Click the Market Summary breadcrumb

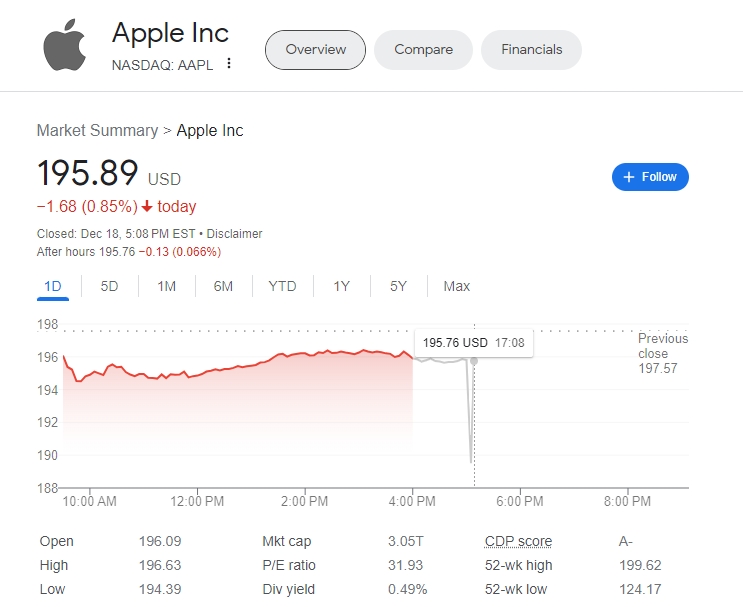point(97,130)
